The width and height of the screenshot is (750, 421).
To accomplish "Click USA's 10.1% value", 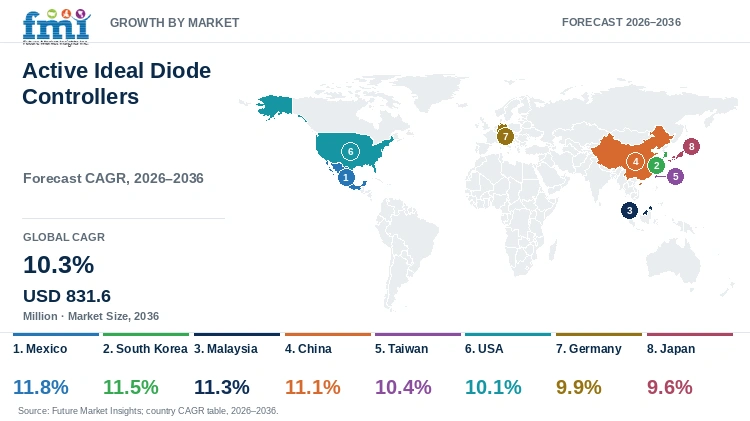I will [493, 387].
